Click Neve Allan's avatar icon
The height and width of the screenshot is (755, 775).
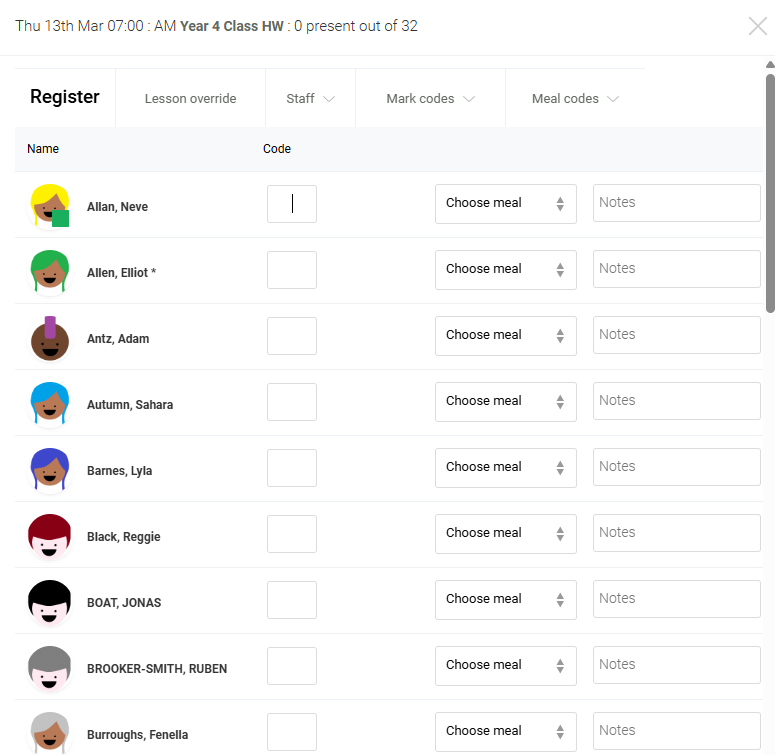(x=50, y=205)
